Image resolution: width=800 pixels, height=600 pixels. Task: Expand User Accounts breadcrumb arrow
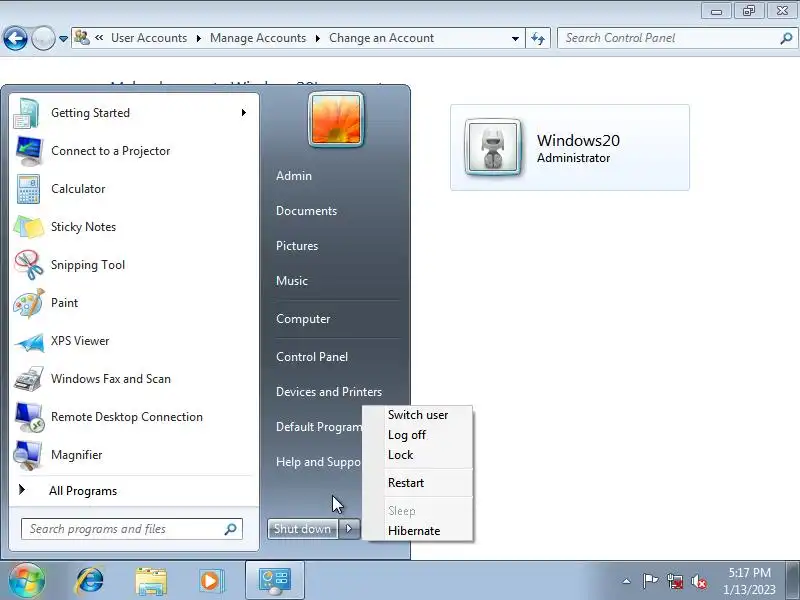[x=199, y=38]
